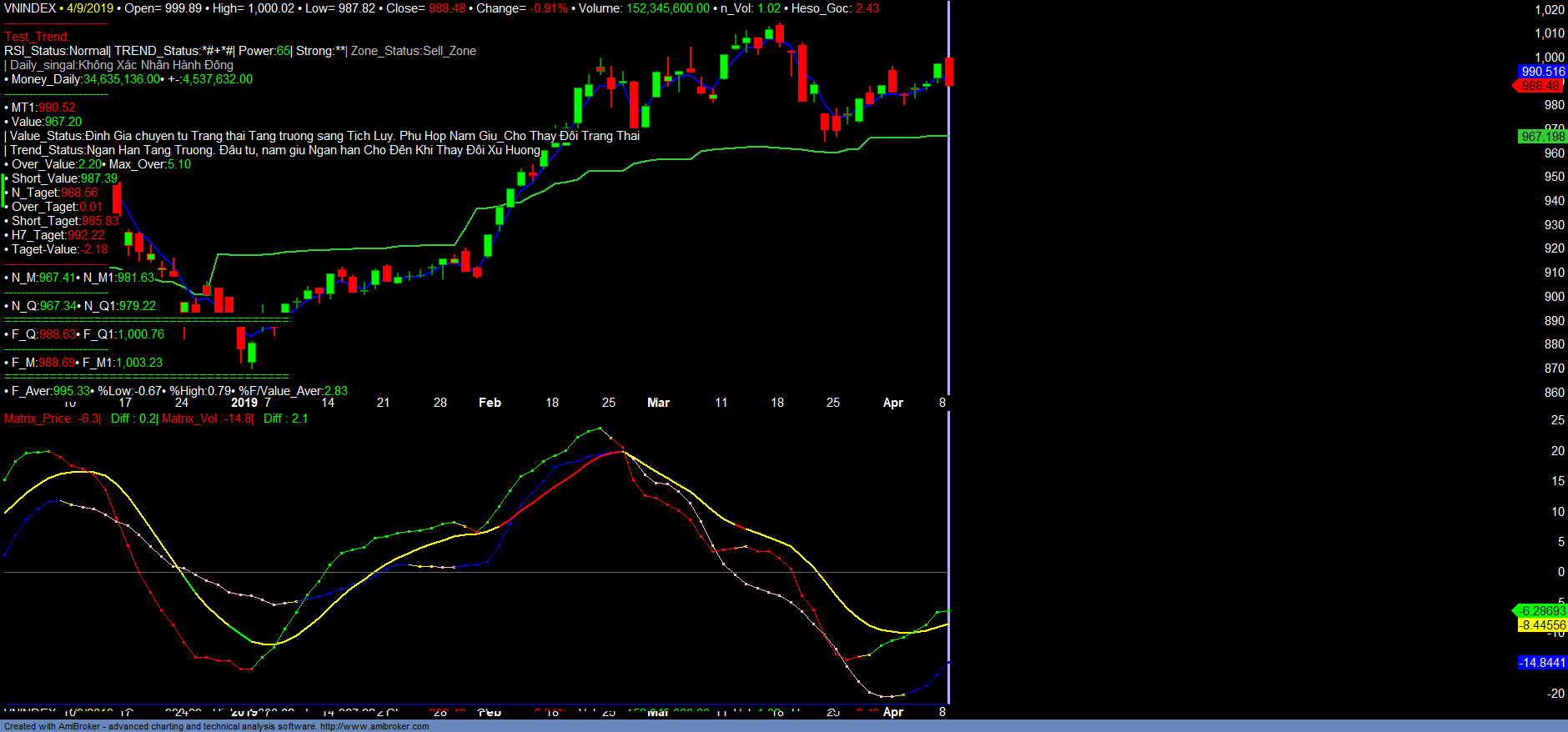Click Mar on the price chart date axis
This screenshot has width=1568, height=732.
[x=658, y=403]
